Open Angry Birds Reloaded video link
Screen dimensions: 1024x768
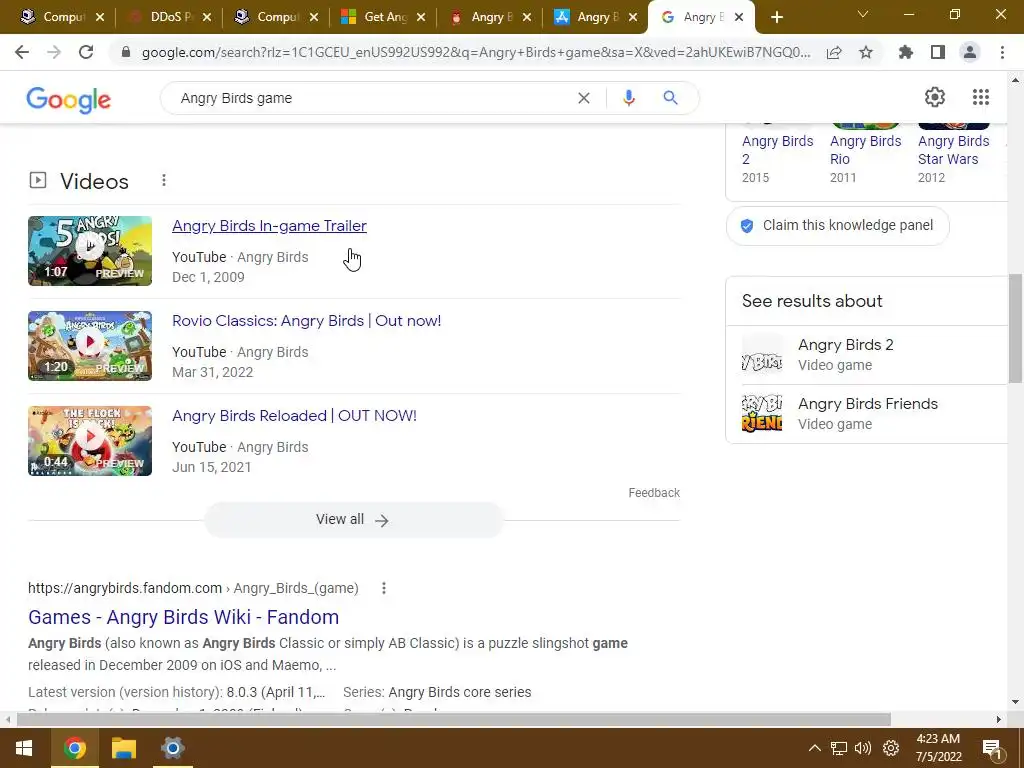[x=294, y=416]
